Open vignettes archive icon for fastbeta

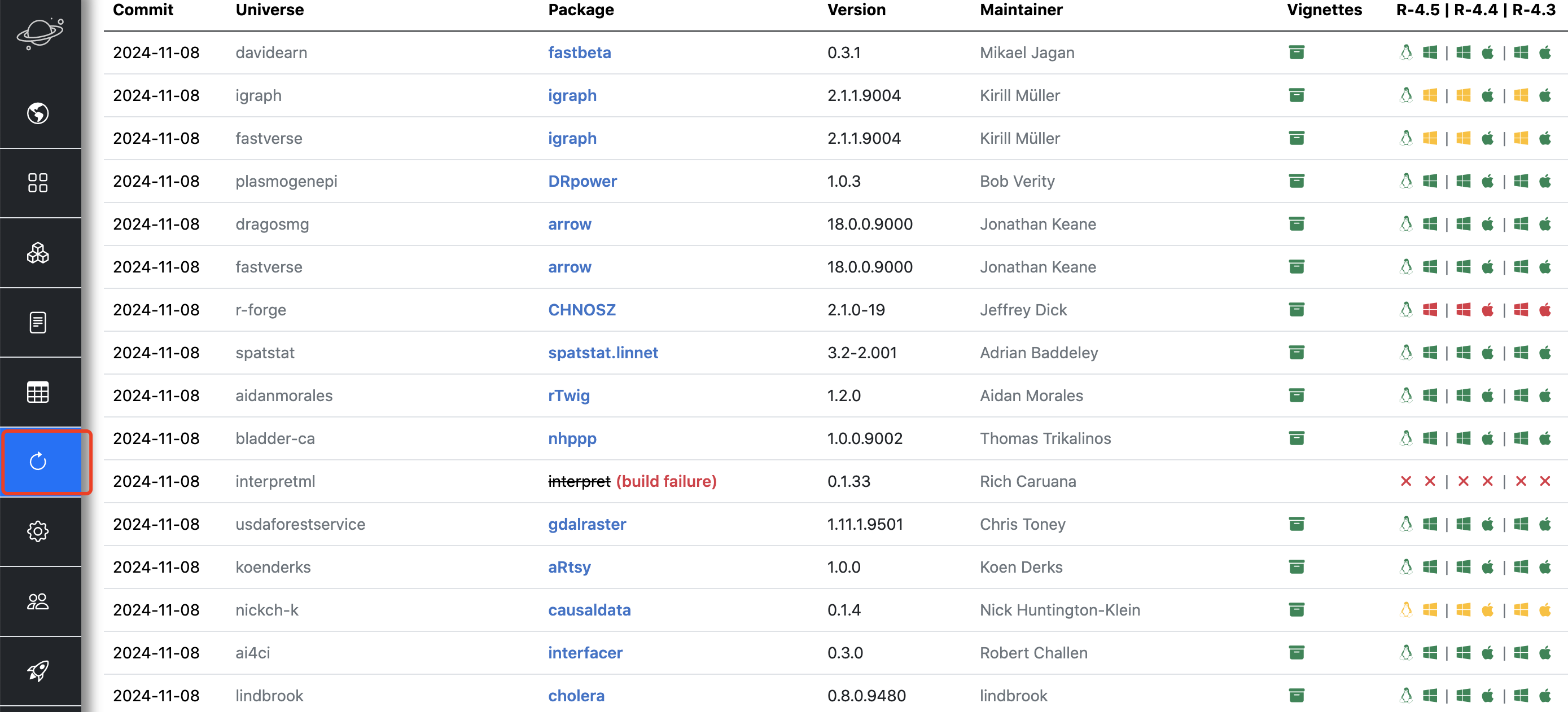[x=1296, y=52]
